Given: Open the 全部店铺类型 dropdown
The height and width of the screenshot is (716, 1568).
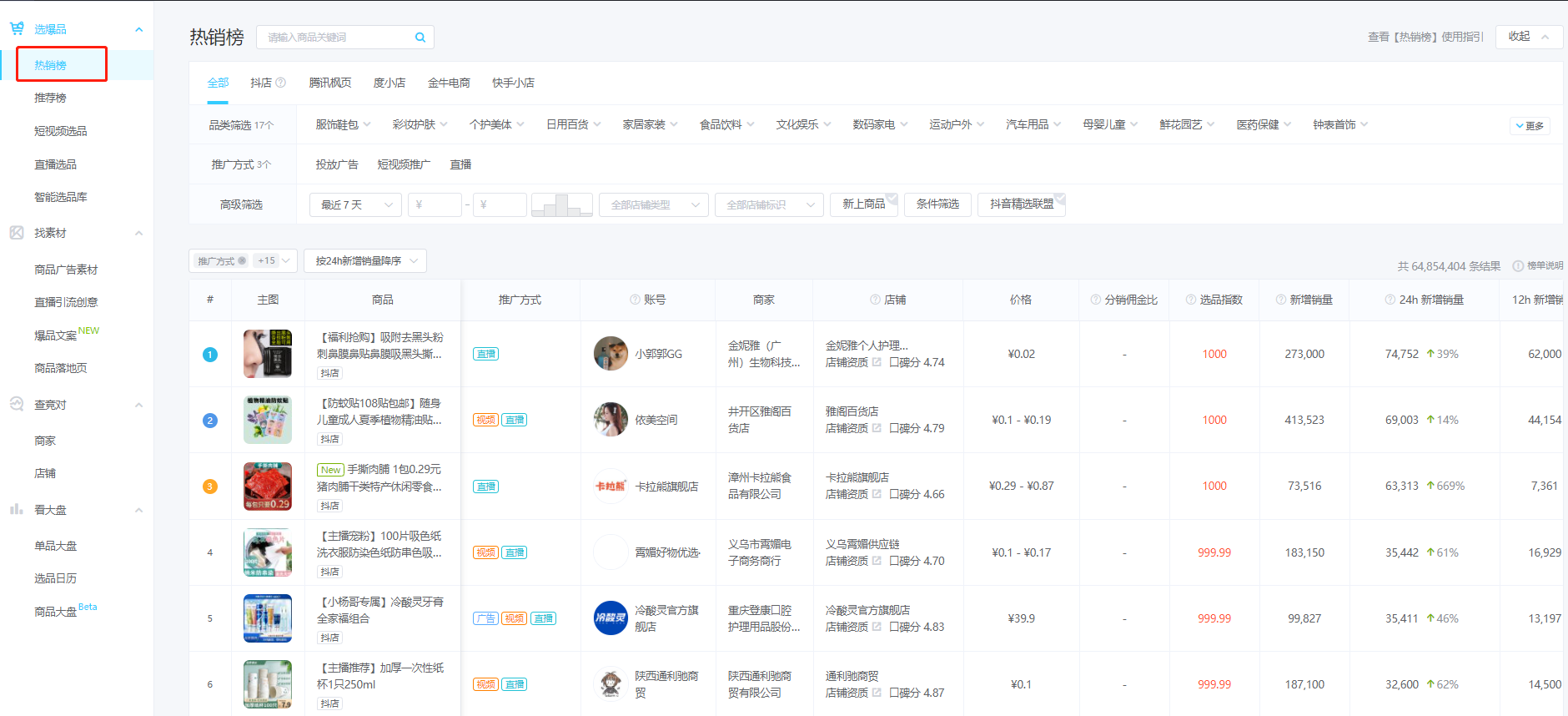Looking at the screenshot, I should [654, 204].
